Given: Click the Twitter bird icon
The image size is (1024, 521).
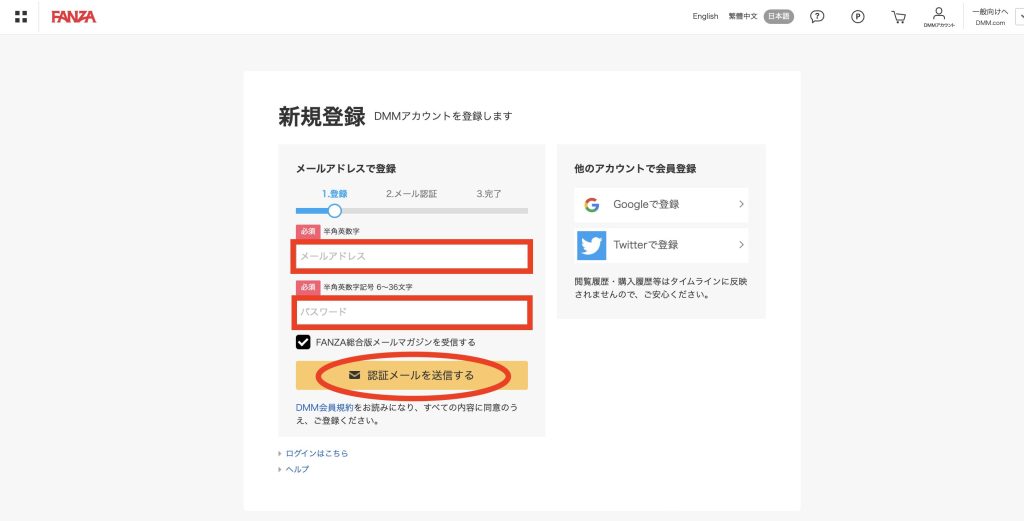Looking at the screenshot, I should click(592, 245).
